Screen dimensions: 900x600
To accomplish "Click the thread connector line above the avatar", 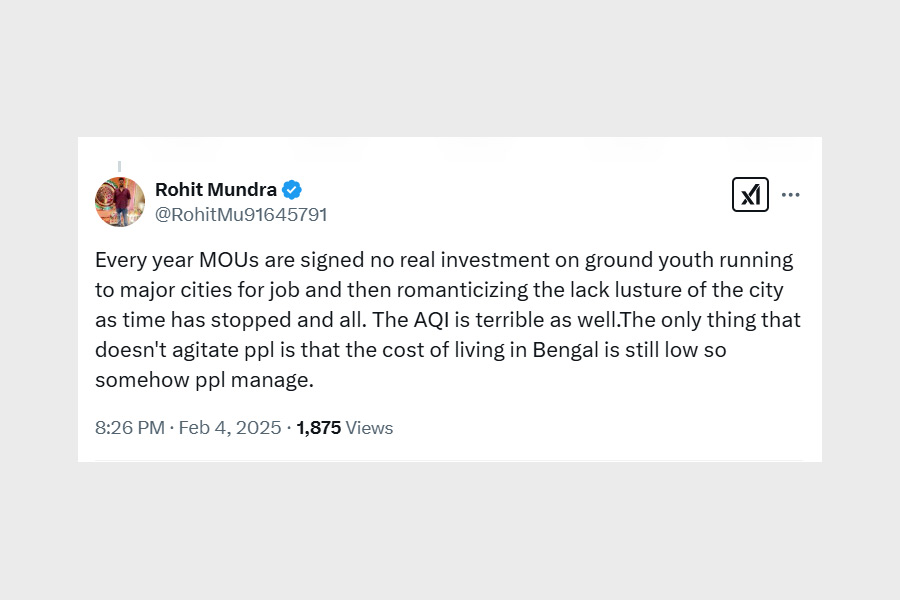I will coord(120,167).
